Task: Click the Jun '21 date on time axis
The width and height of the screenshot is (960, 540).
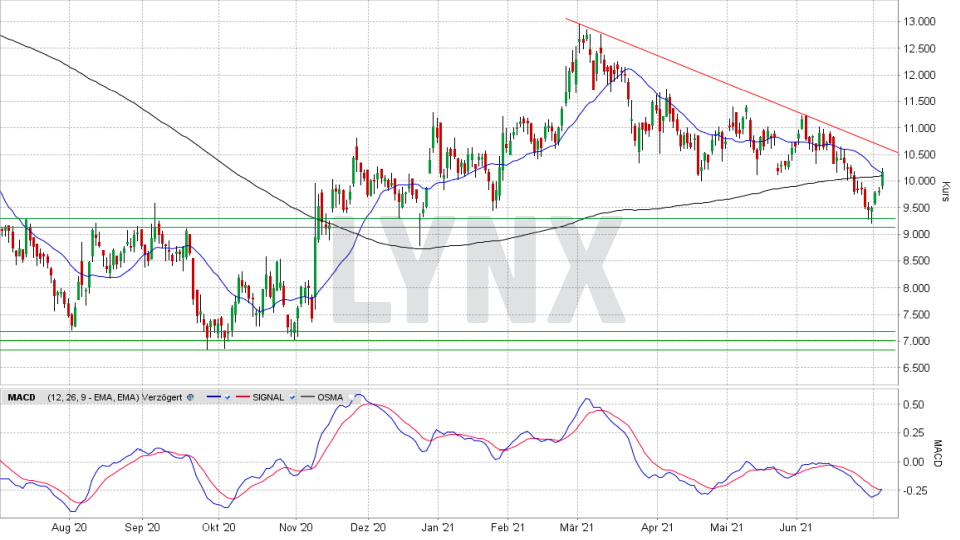Action: [x=795, y=527]
